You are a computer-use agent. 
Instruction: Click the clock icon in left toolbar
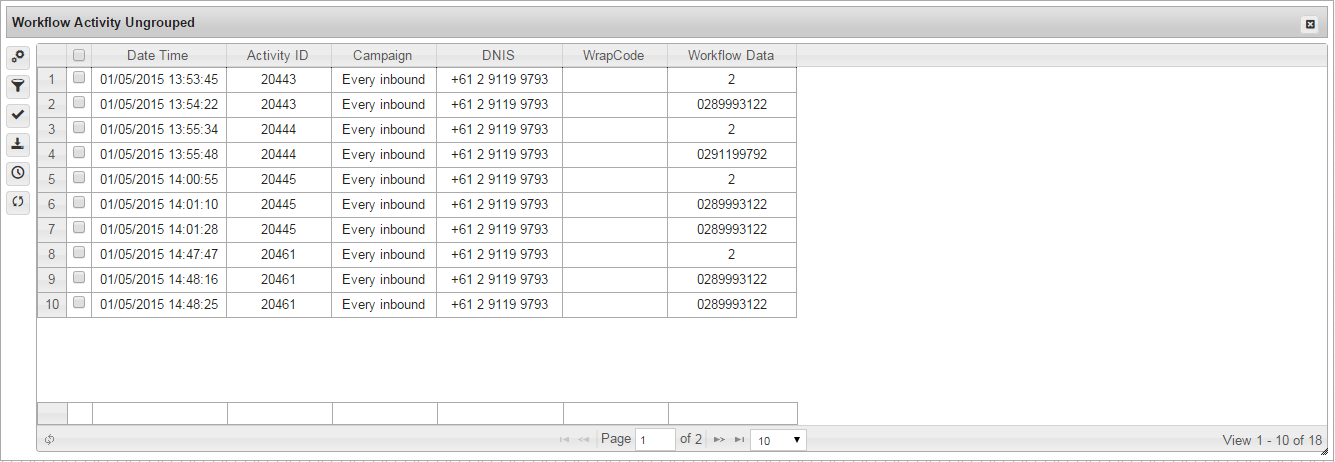[x=18, y=173]
